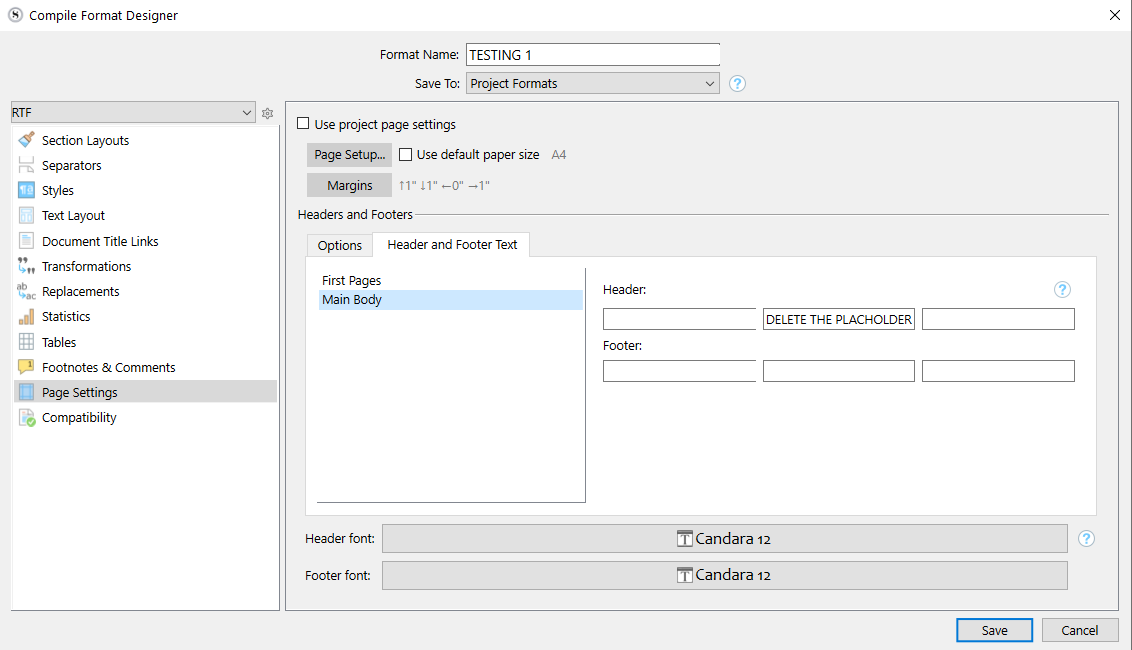
Task: Click the Page Setup button
Action: coord(349,155)
